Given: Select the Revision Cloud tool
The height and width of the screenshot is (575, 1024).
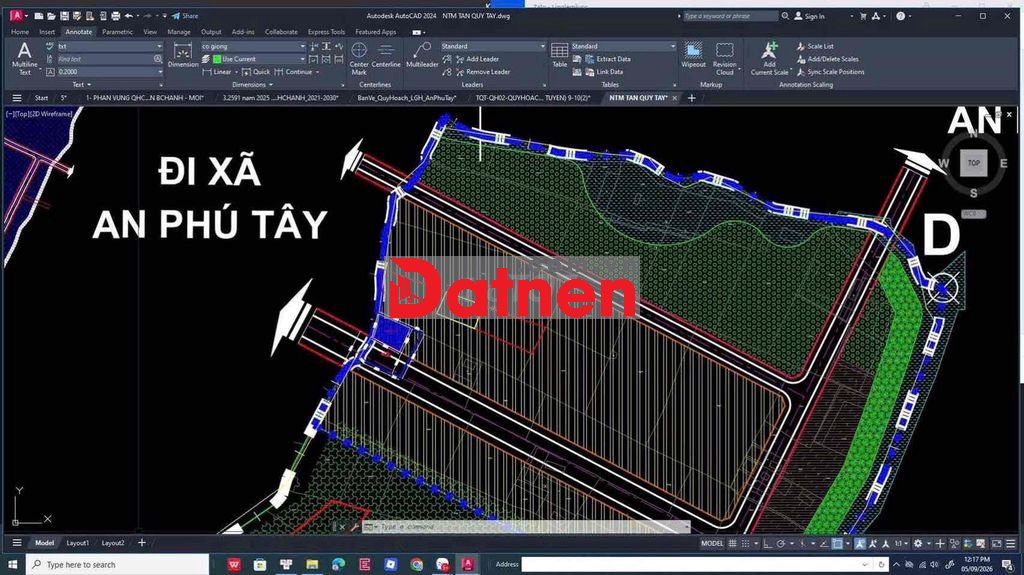Looking at the screenshot, I should [724, 58].
